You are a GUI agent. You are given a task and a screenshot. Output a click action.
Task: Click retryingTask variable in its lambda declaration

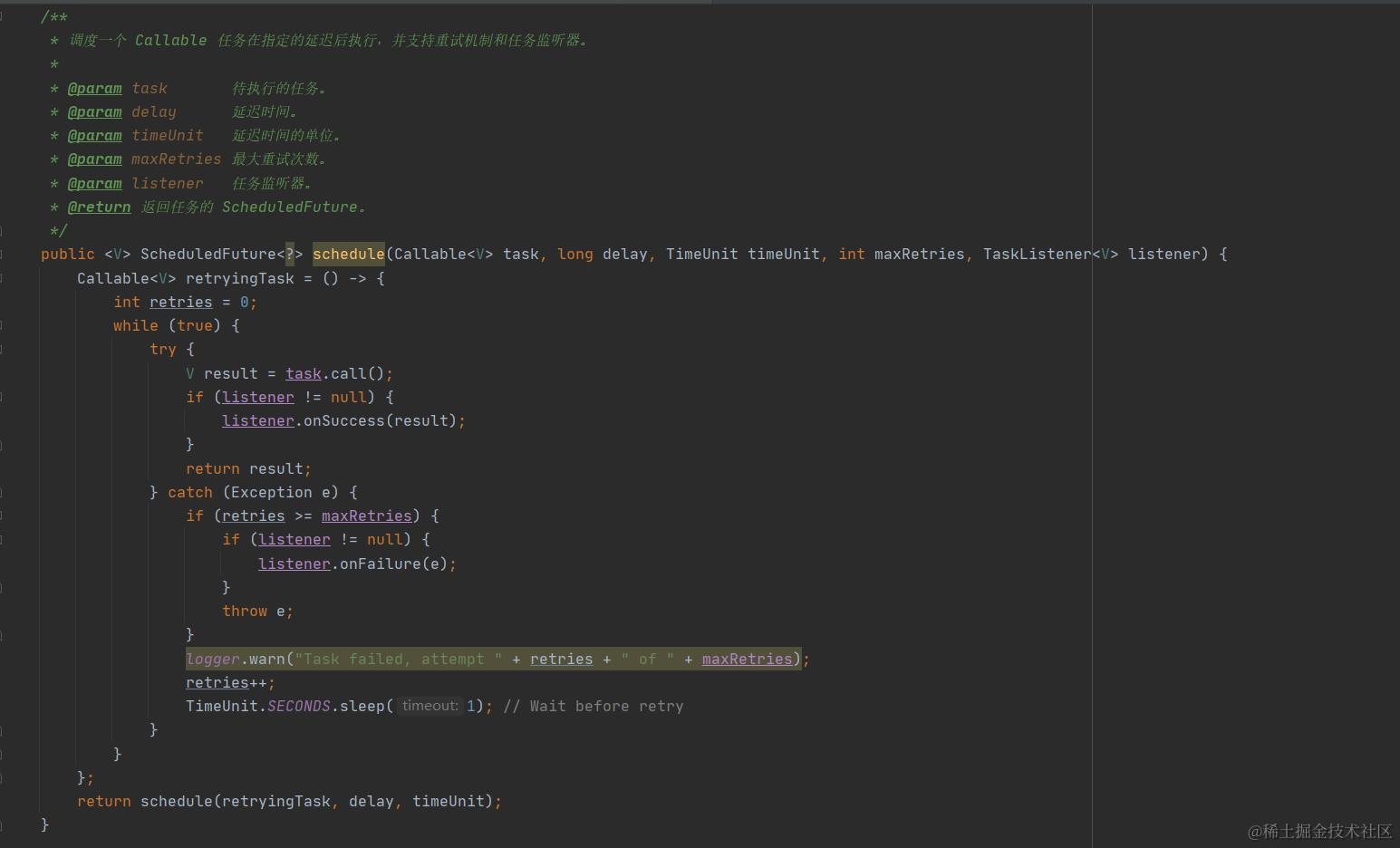(240, 278)
